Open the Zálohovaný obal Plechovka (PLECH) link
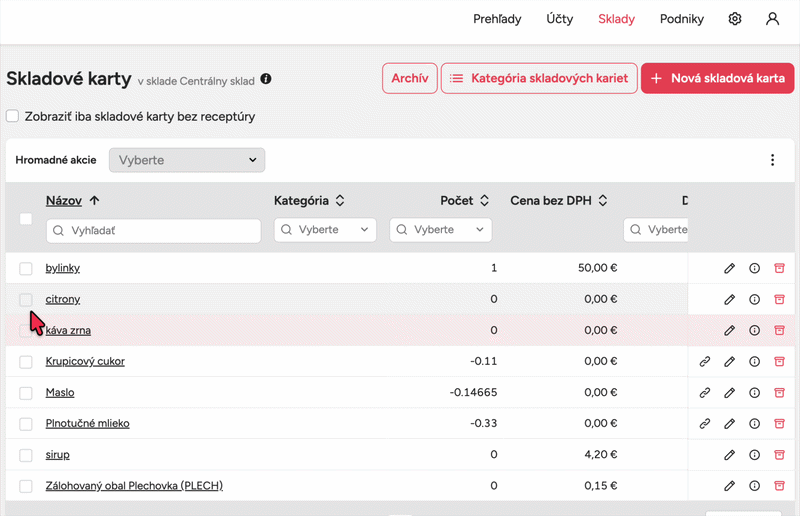Screen dimensions: 800x516 (134, 486)
